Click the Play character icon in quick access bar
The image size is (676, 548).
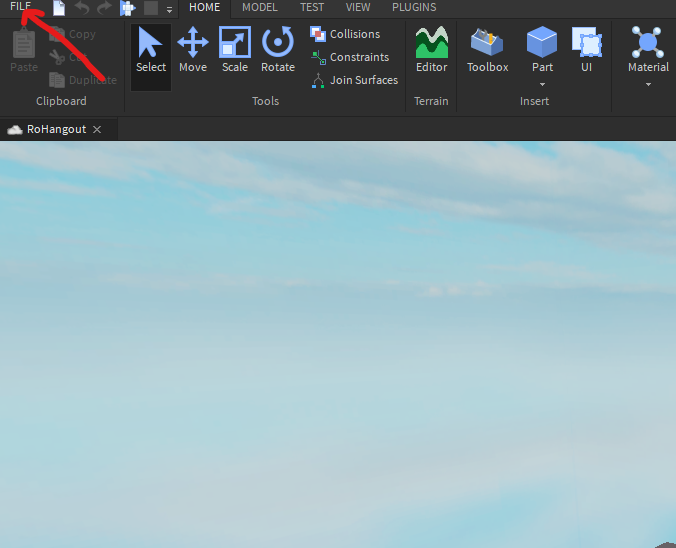pos(128,8)
